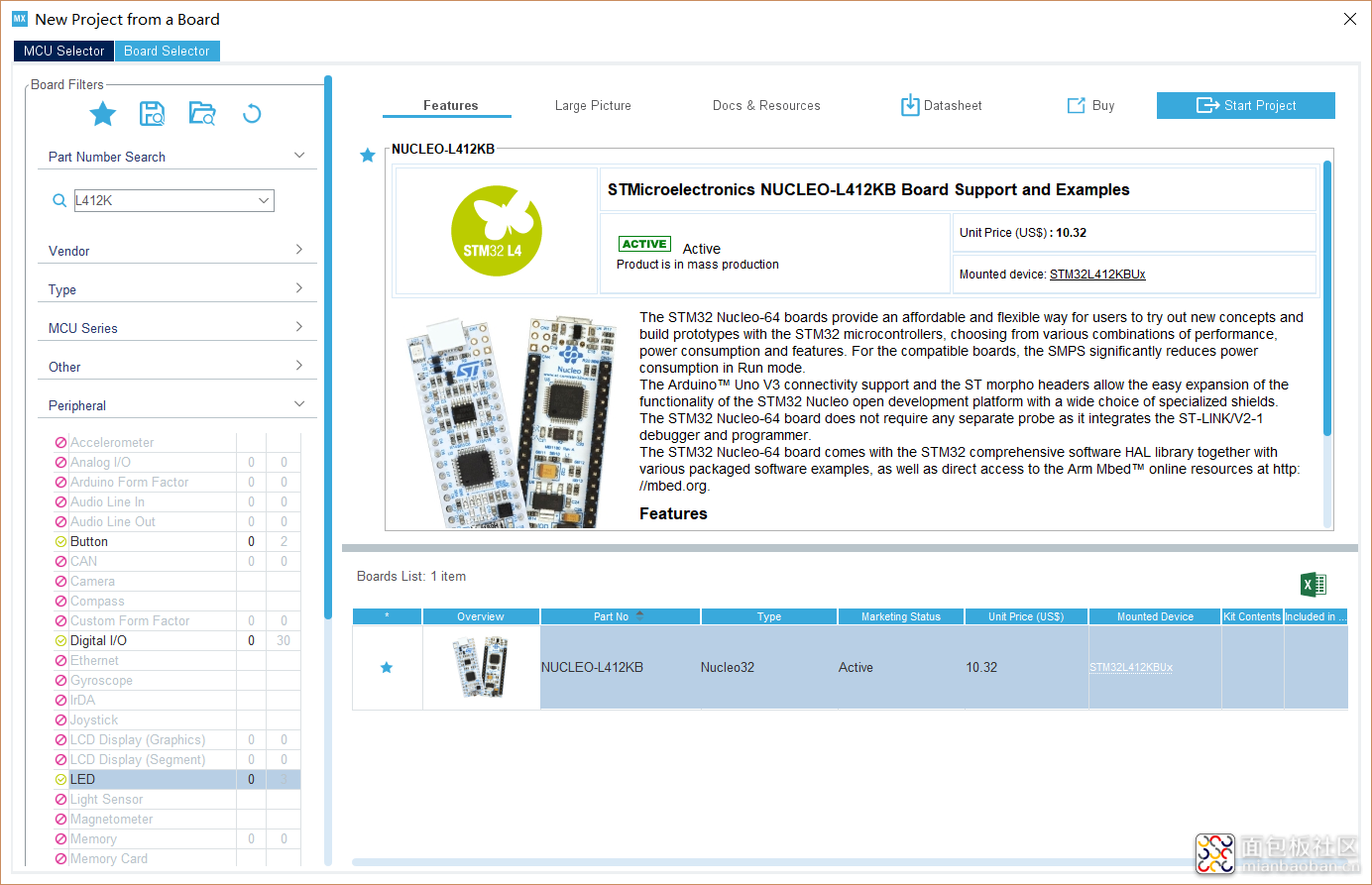
Task: Click the Nucleo board photo in details
Action: coord(511,421)
